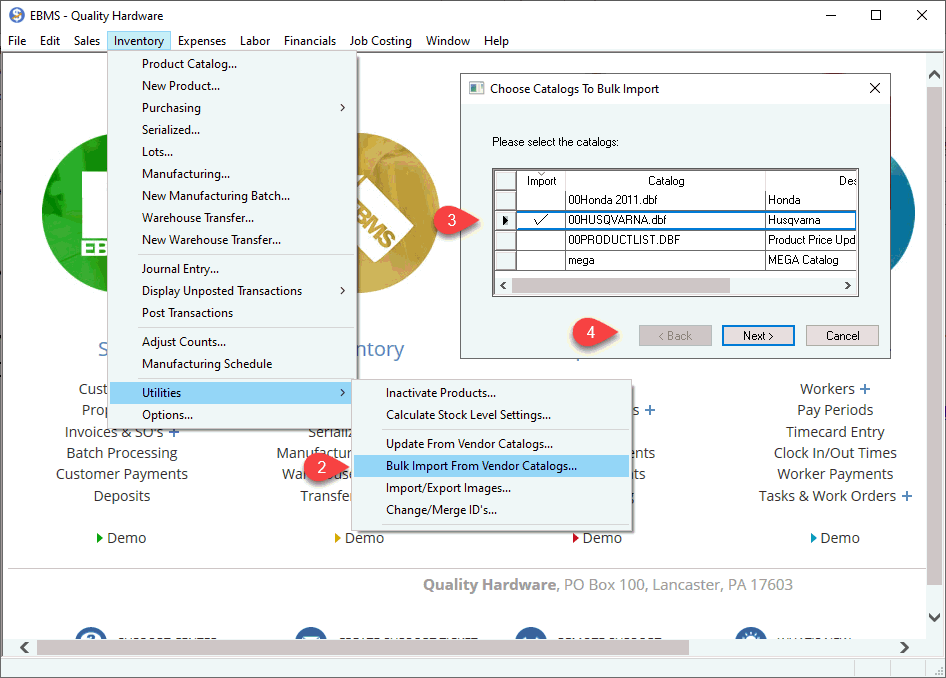The width and height of the screenshot is (946, 678).
Task: Open the Window menu
Action: (448, 40)
